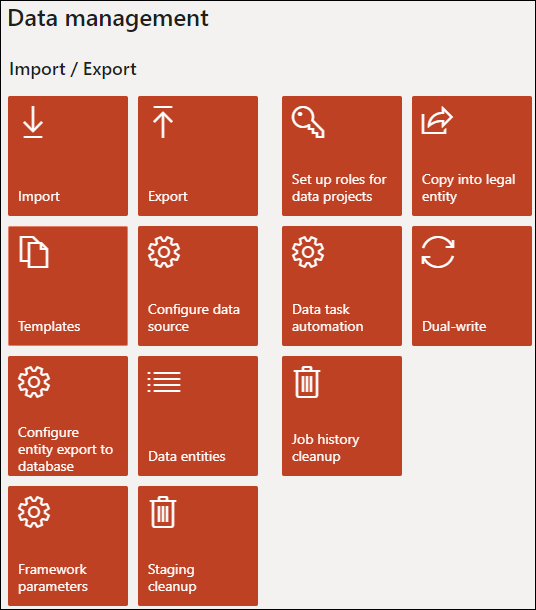Click the Dual-write sync arrows icon
Image resolution: width=536 pixels, height=610 pixels.
click(438, 252)
